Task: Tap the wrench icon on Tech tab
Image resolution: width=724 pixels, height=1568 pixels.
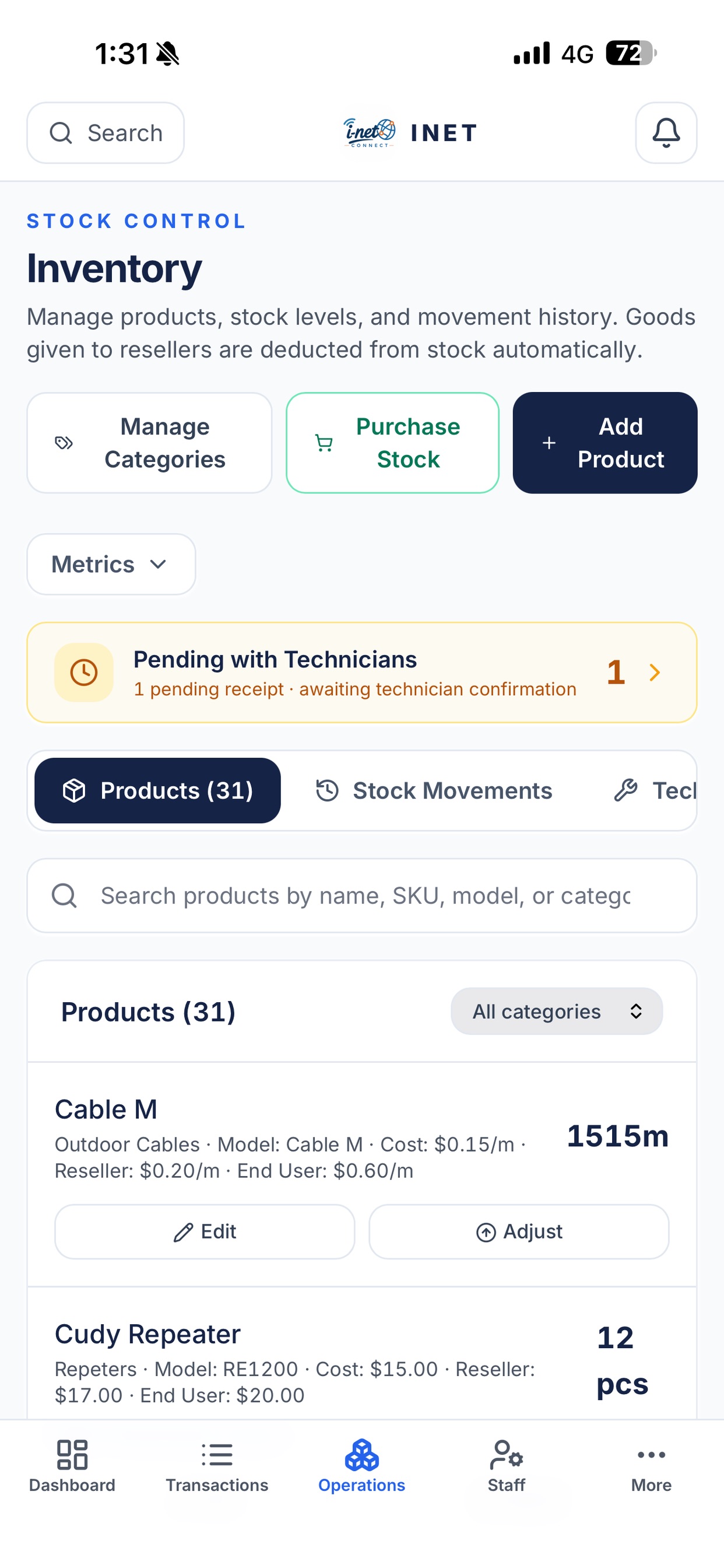Action: click(x=625, y=790)
